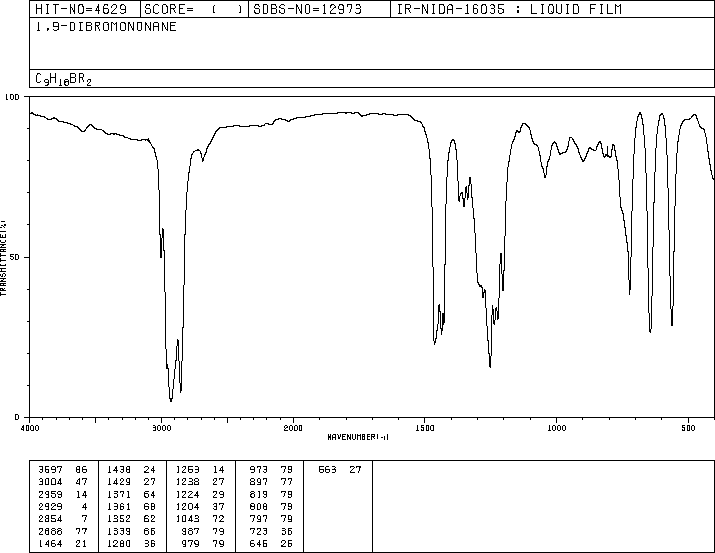Select the SDBS-NO=12973 header text
Screen dimensions: 715x553
pyautogui.click(x=307, y=9)
